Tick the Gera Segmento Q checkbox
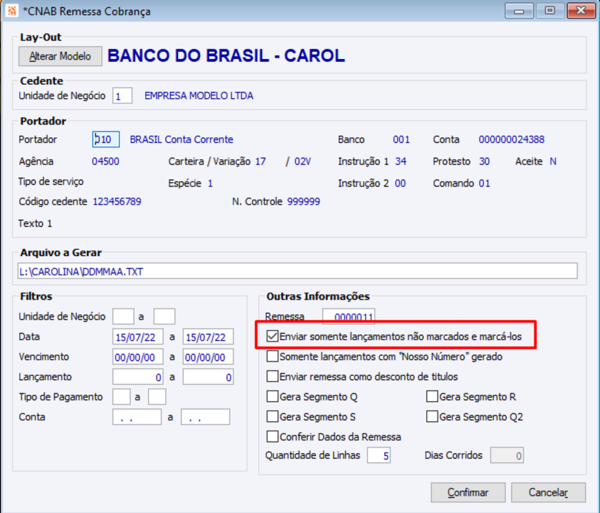The width and height of the screenshot is (600, 513). [x=272, y=396]
